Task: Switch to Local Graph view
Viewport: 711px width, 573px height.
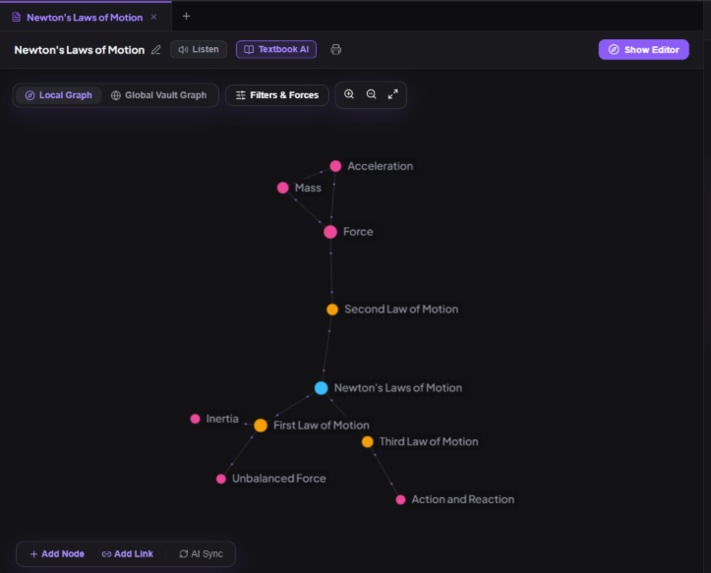Action: 58,95
